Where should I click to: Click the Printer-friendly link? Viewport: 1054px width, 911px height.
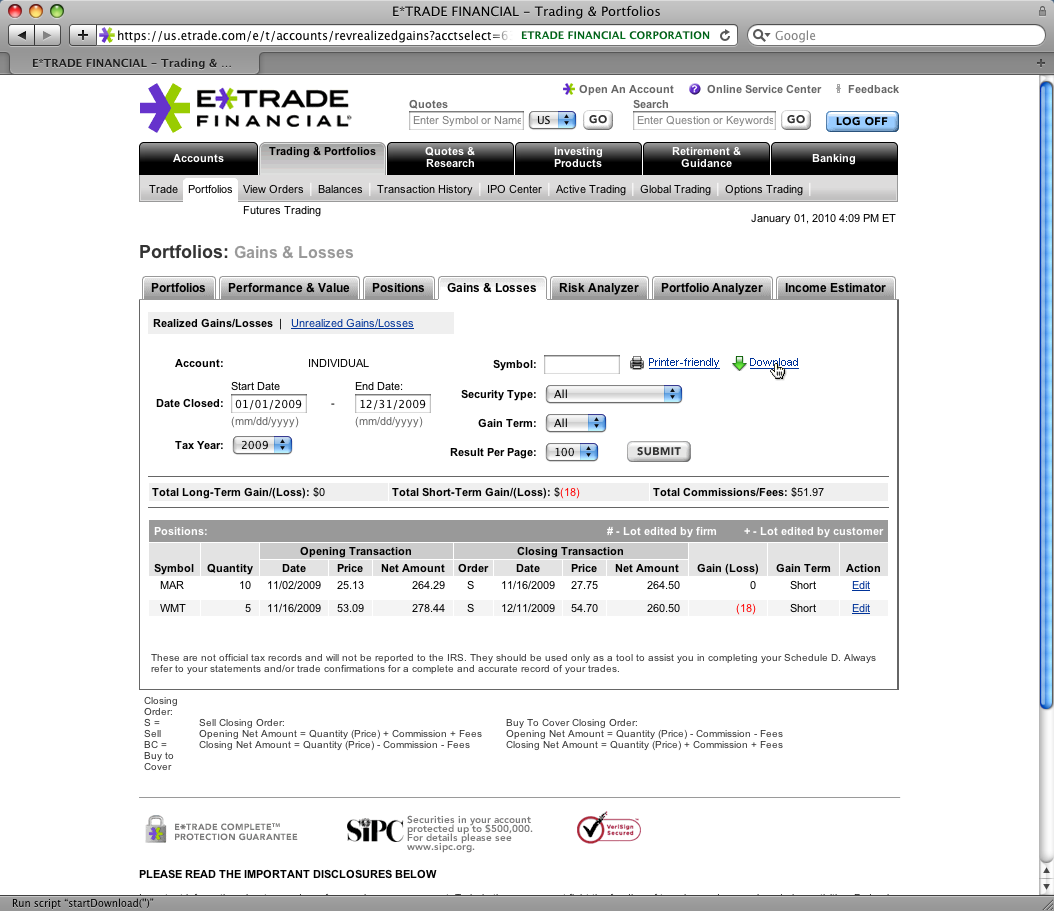(x=684, y=362)
